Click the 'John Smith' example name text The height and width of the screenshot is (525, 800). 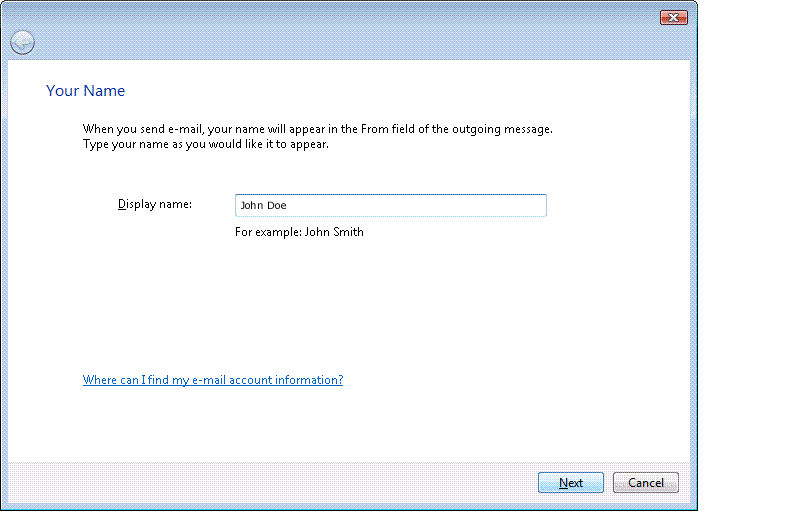pyautogui.click(x=334, y=232)
